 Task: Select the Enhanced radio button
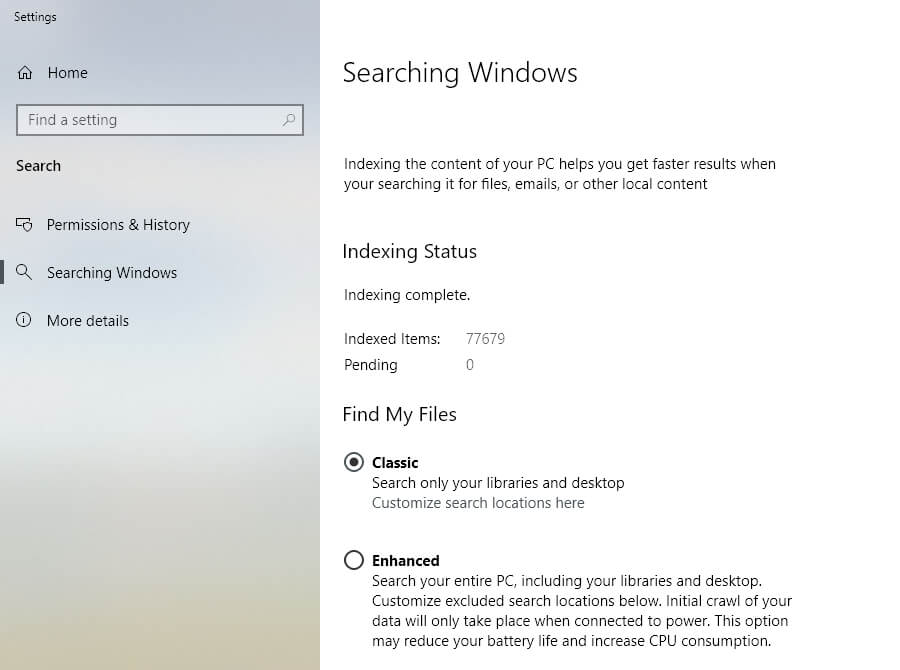tap(354, 560)
